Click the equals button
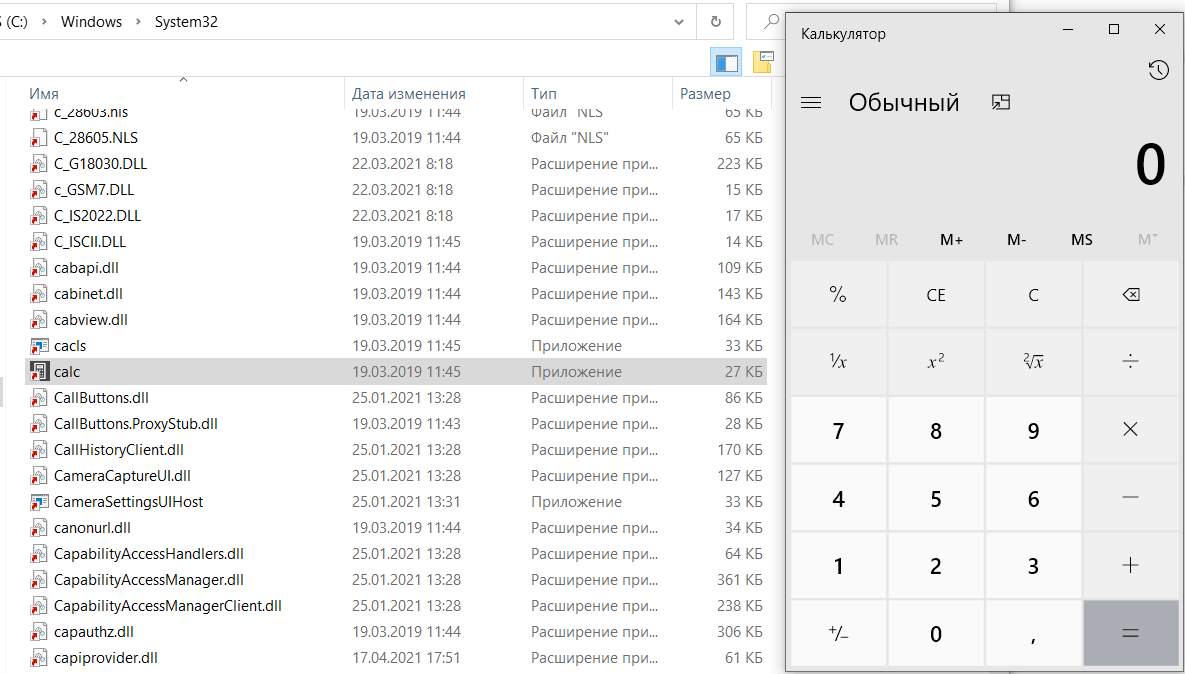 click(x=1130, y=632)
